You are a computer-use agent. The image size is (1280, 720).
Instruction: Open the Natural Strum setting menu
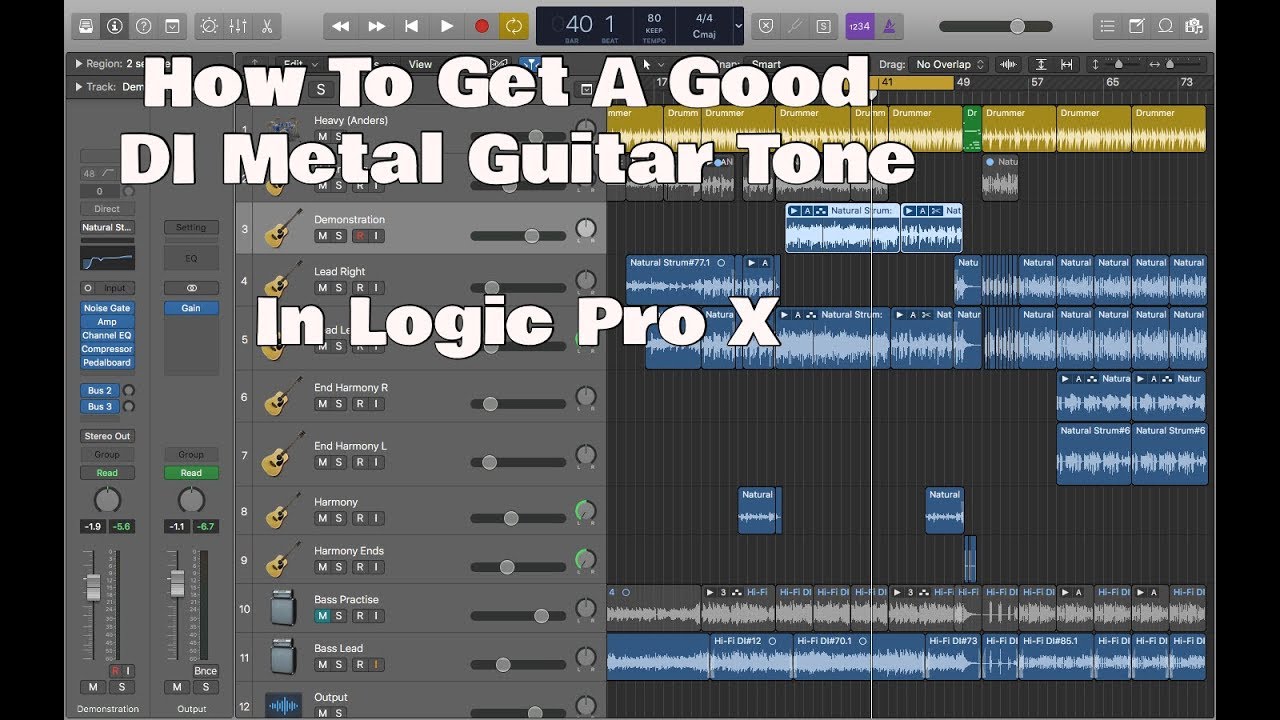click(107, 227)
